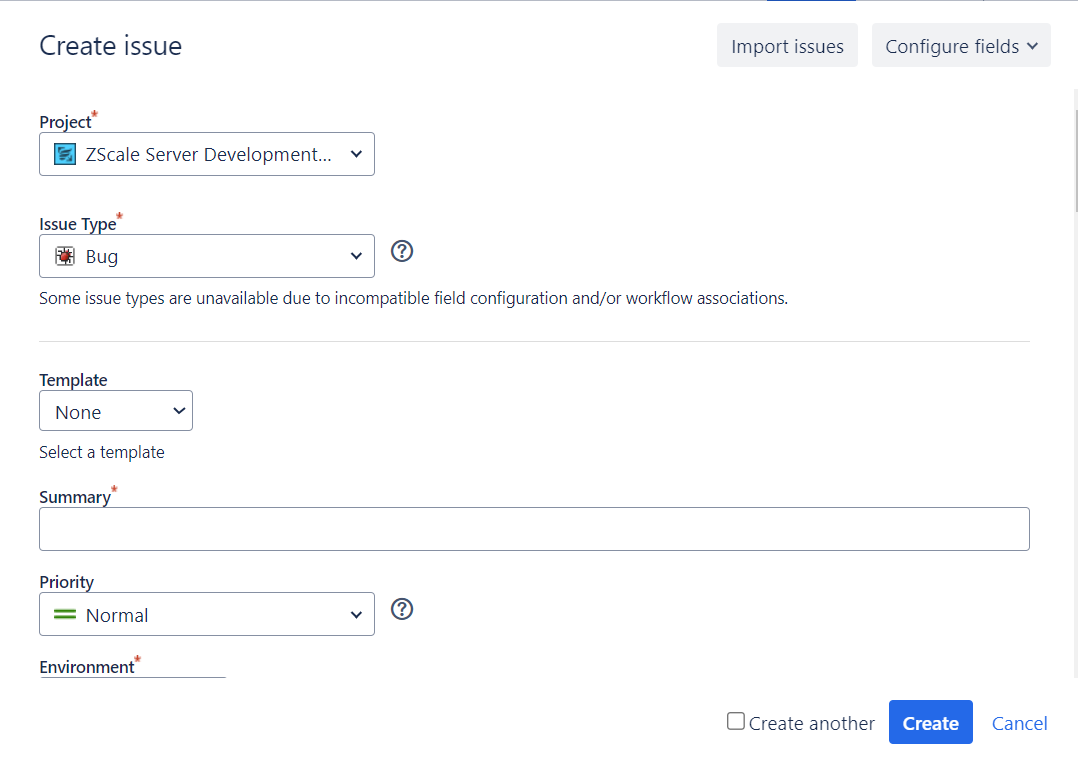Click the red bug icon in Issue Type

[x=65, y=256]
